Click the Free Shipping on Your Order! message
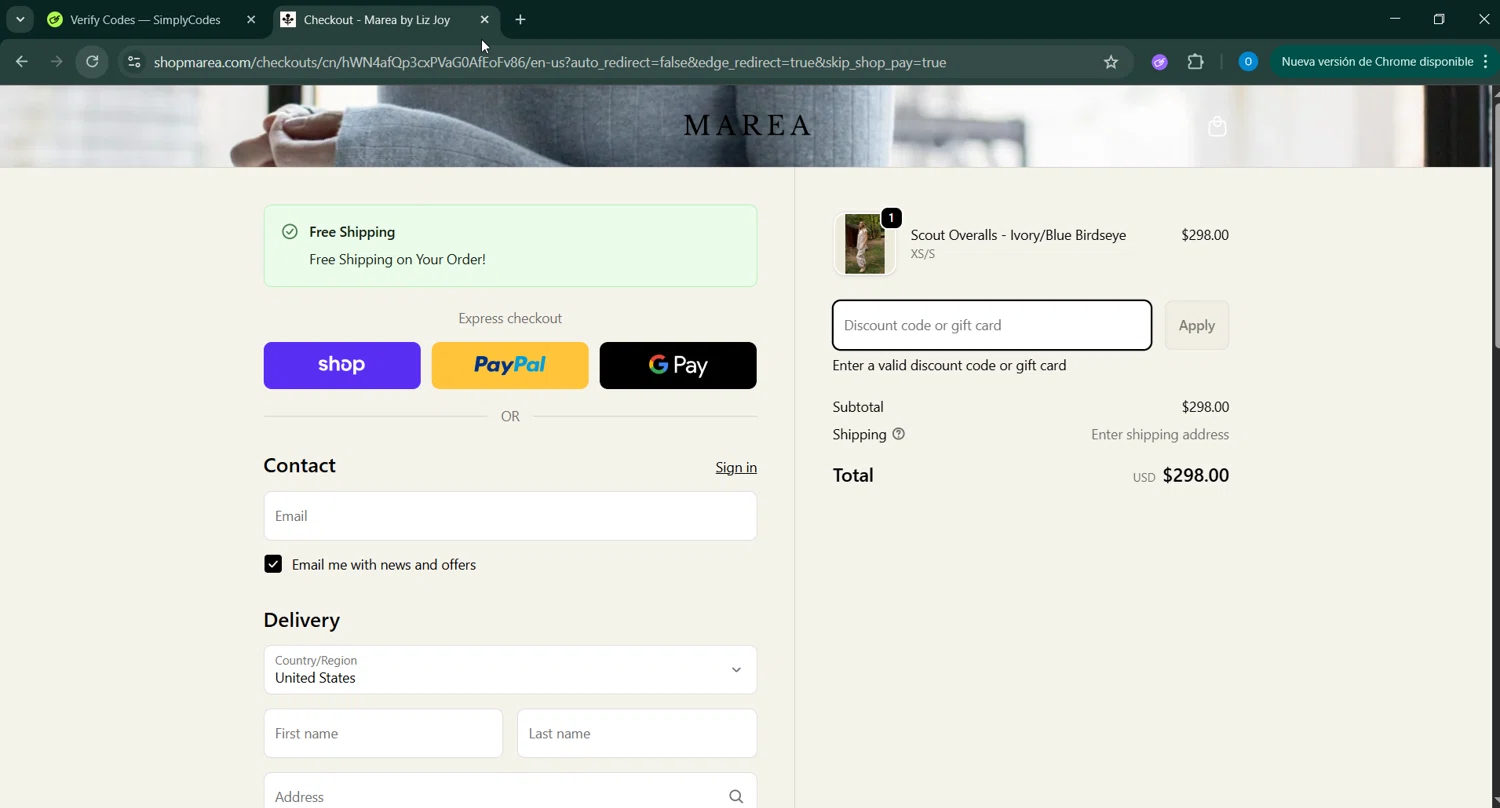This screenshot has width=1500, height=808. [397, 259]
